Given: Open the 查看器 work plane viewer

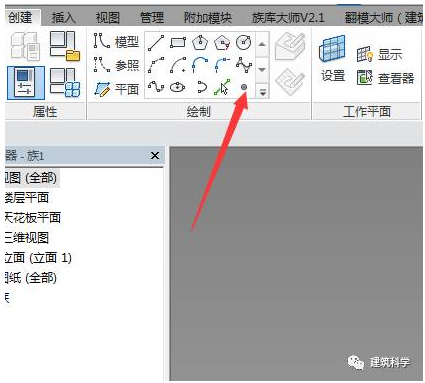Looking at the screenshot, I should pos(385,78).
